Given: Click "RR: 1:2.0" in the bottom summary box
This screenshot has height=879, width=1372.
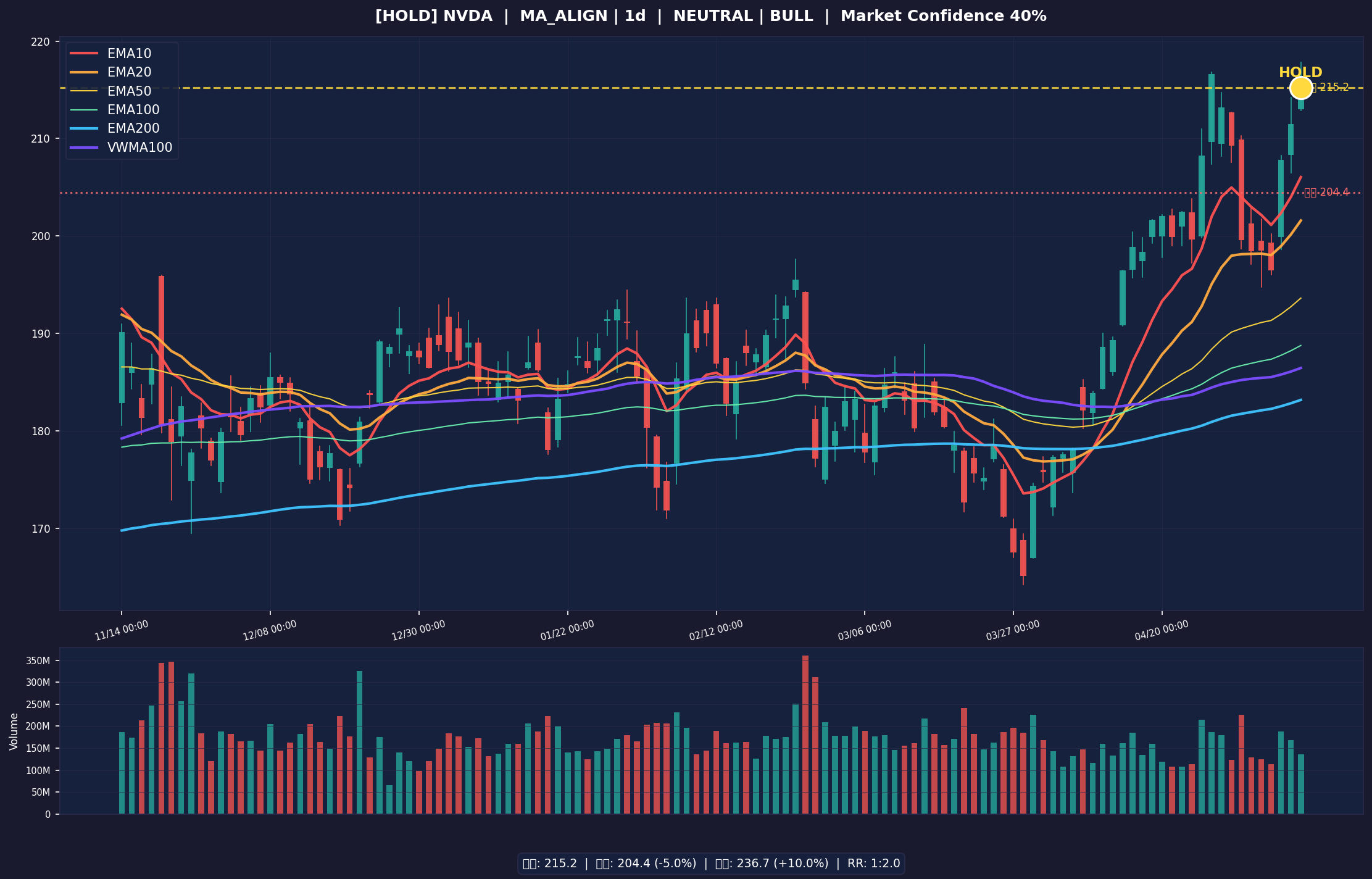Looking at the screenshot, I should click(x=874, y=864).
